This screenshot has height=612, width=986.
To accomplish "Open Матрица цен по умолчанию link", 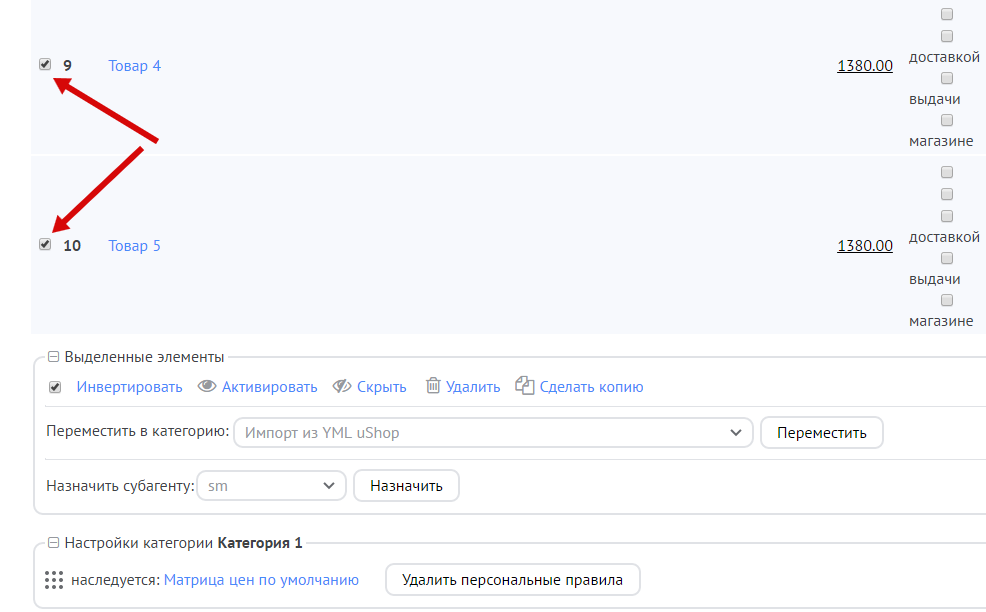I will (x=261, y=580).
